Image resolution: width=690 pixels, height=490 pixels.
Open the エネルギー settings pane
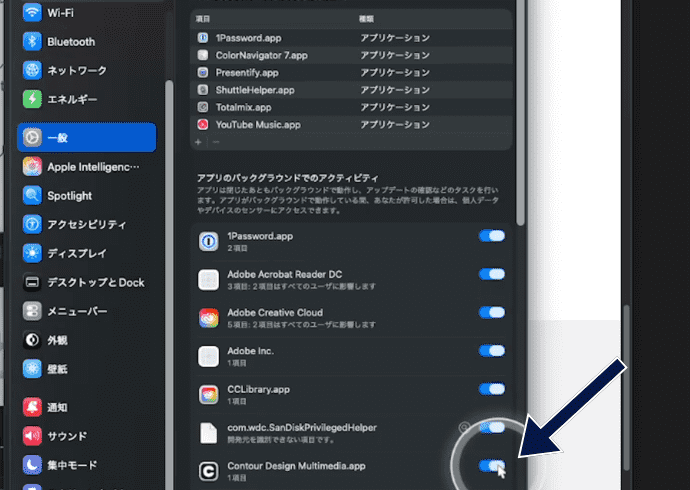(72, 100)
